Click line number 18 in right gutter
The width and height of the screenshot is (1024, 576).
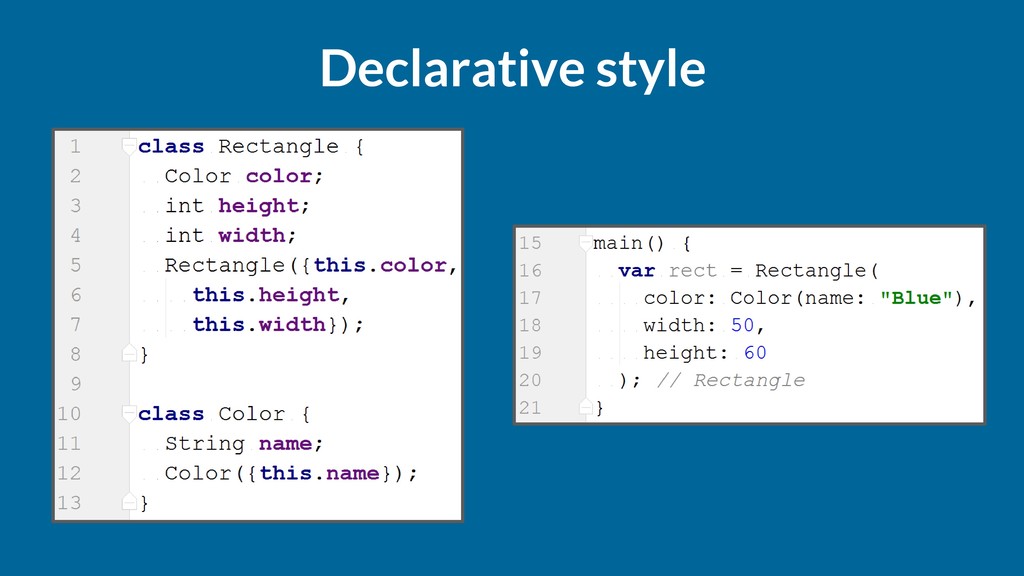point(530,325)
